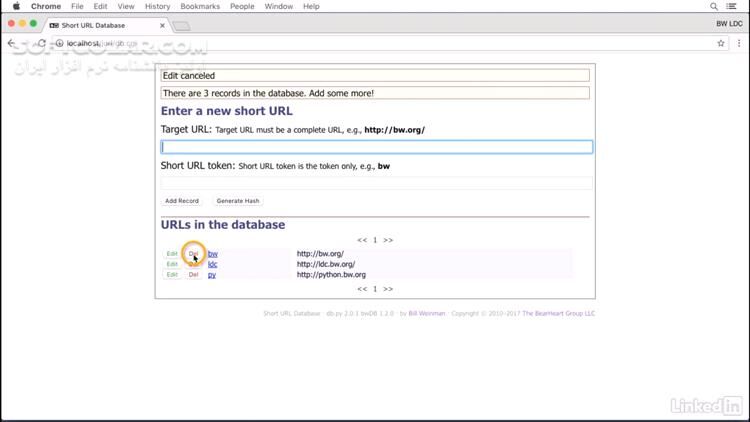Reload the page with the refresh icon
Image resolution: width=750 pixels, height=422 pixels.
[x=41, y=44]
